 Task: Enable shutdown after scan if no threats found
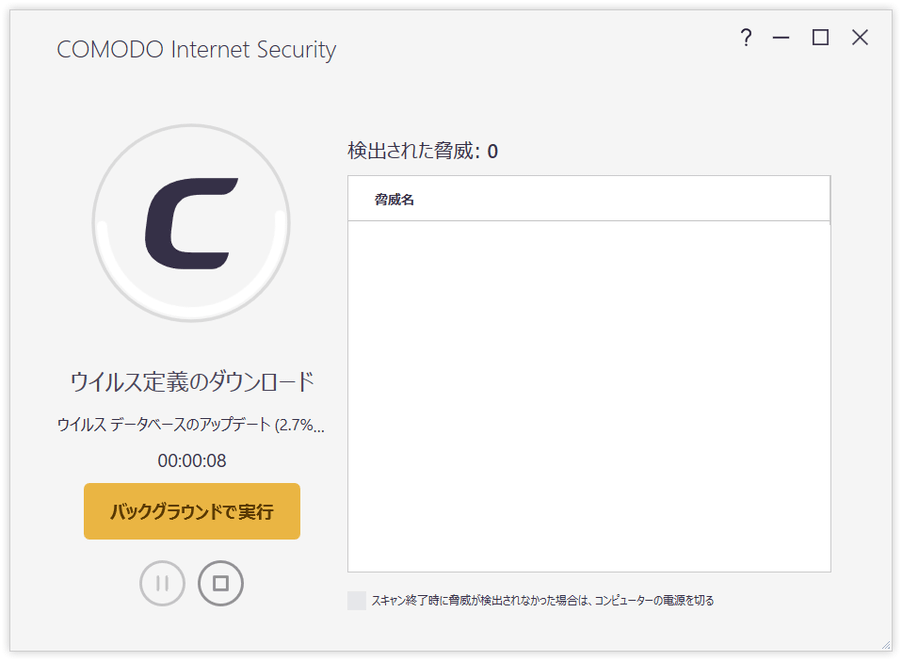point(357,601)
